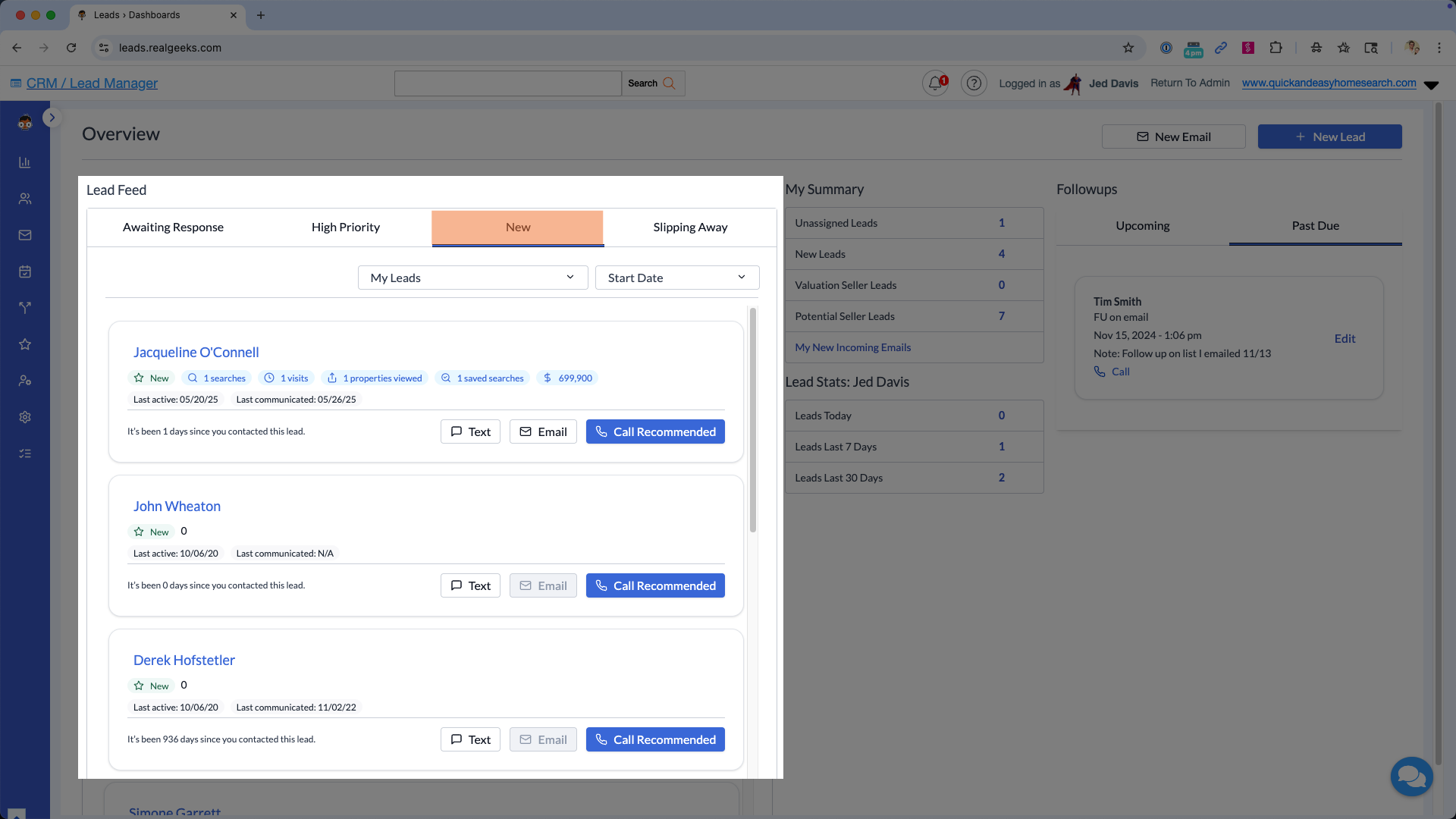Open www.quickandeasyhomesearch.com link
This screenshot has width=1456, height=819.
pos(1329,83)
